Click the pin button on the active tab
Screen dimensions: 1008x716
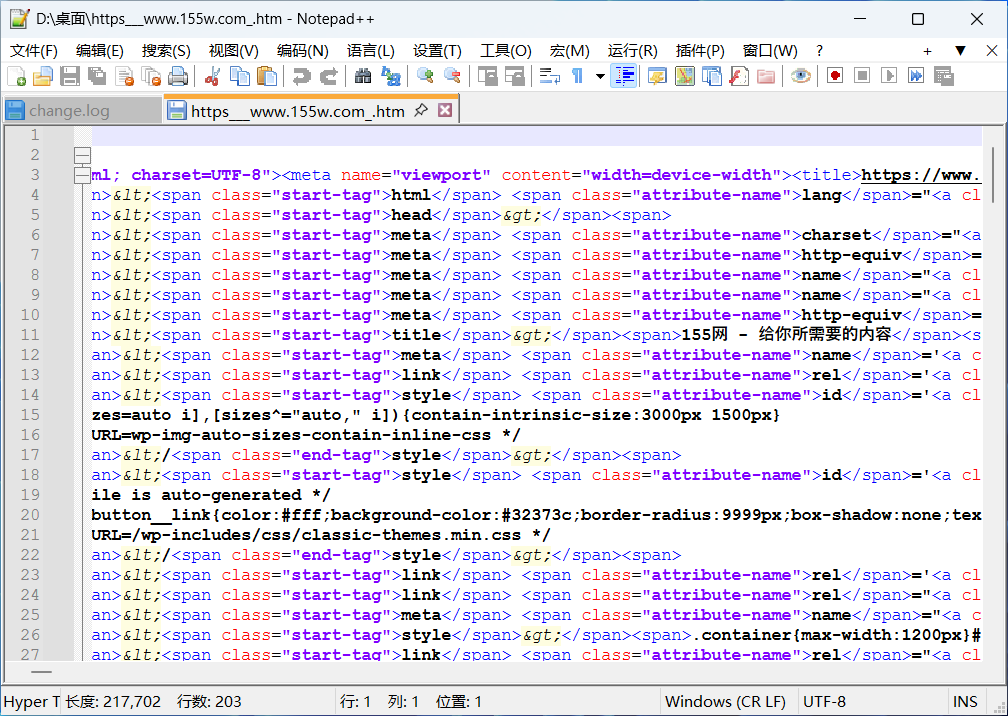[x=421, y=111]
